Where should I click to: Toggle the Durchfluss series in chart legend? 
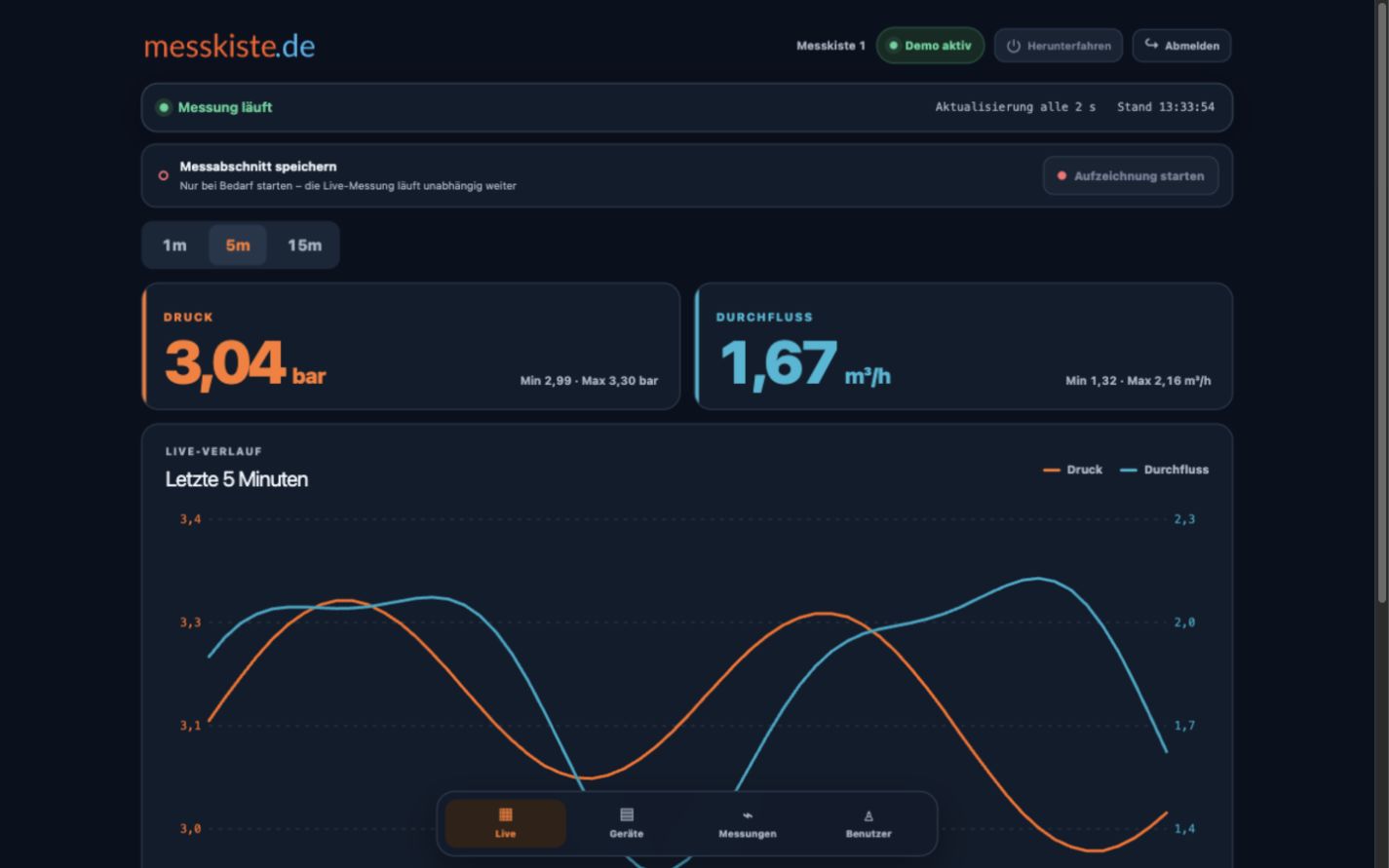click(x=1165, y=470)
